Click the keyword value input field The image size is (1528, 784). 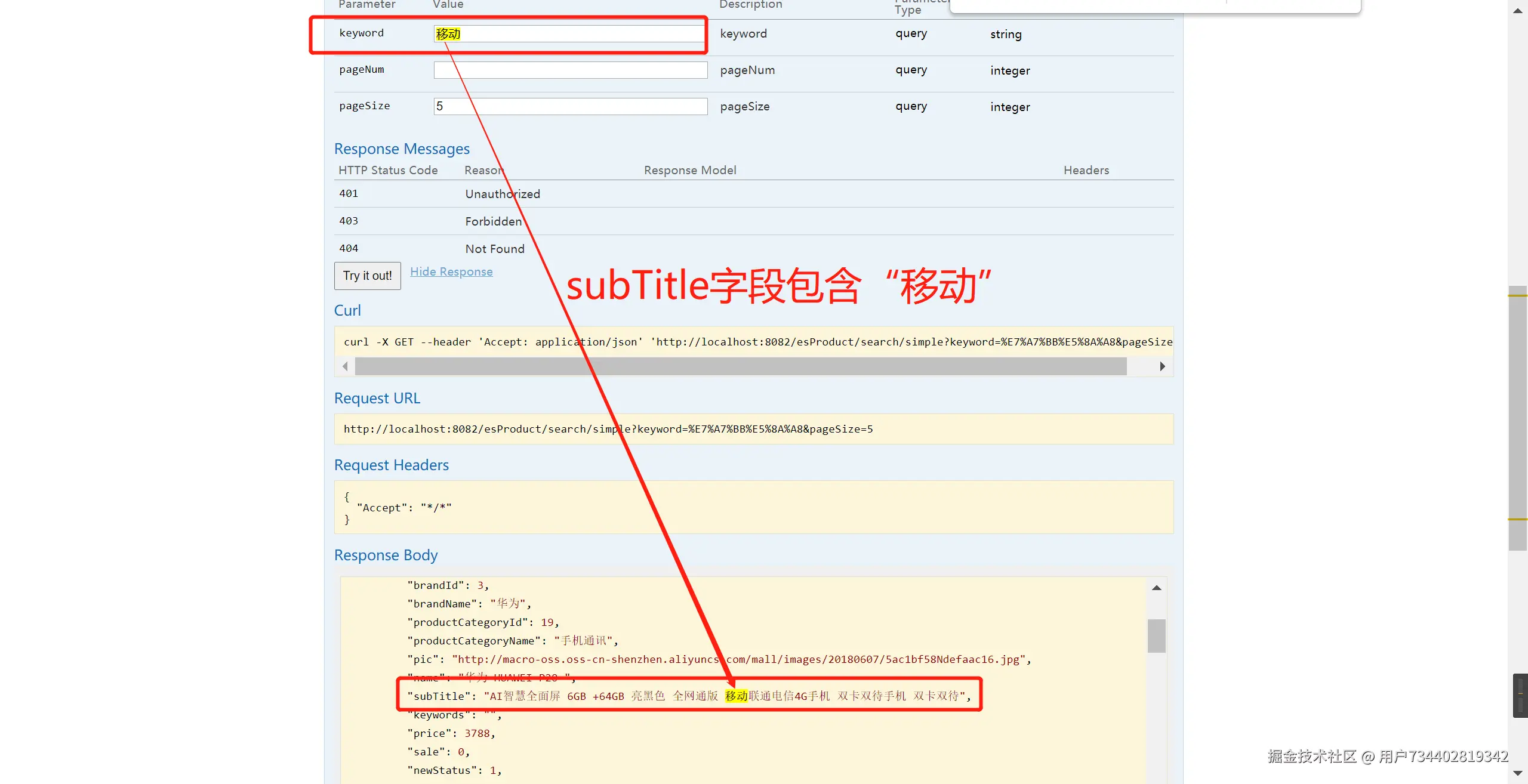(569, 34)
